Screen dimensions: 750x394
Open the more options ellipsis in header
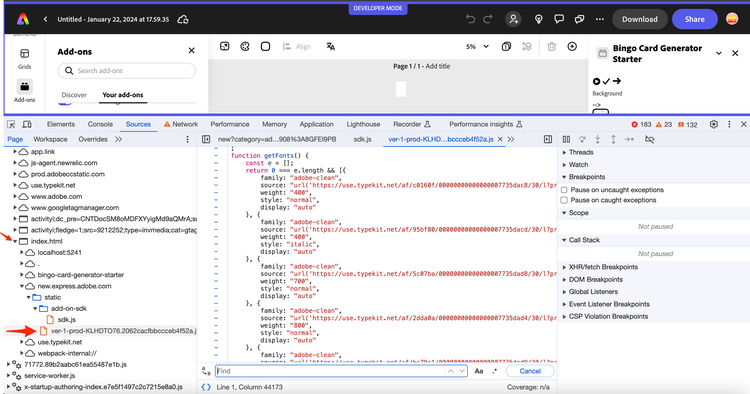click(600, 19)
